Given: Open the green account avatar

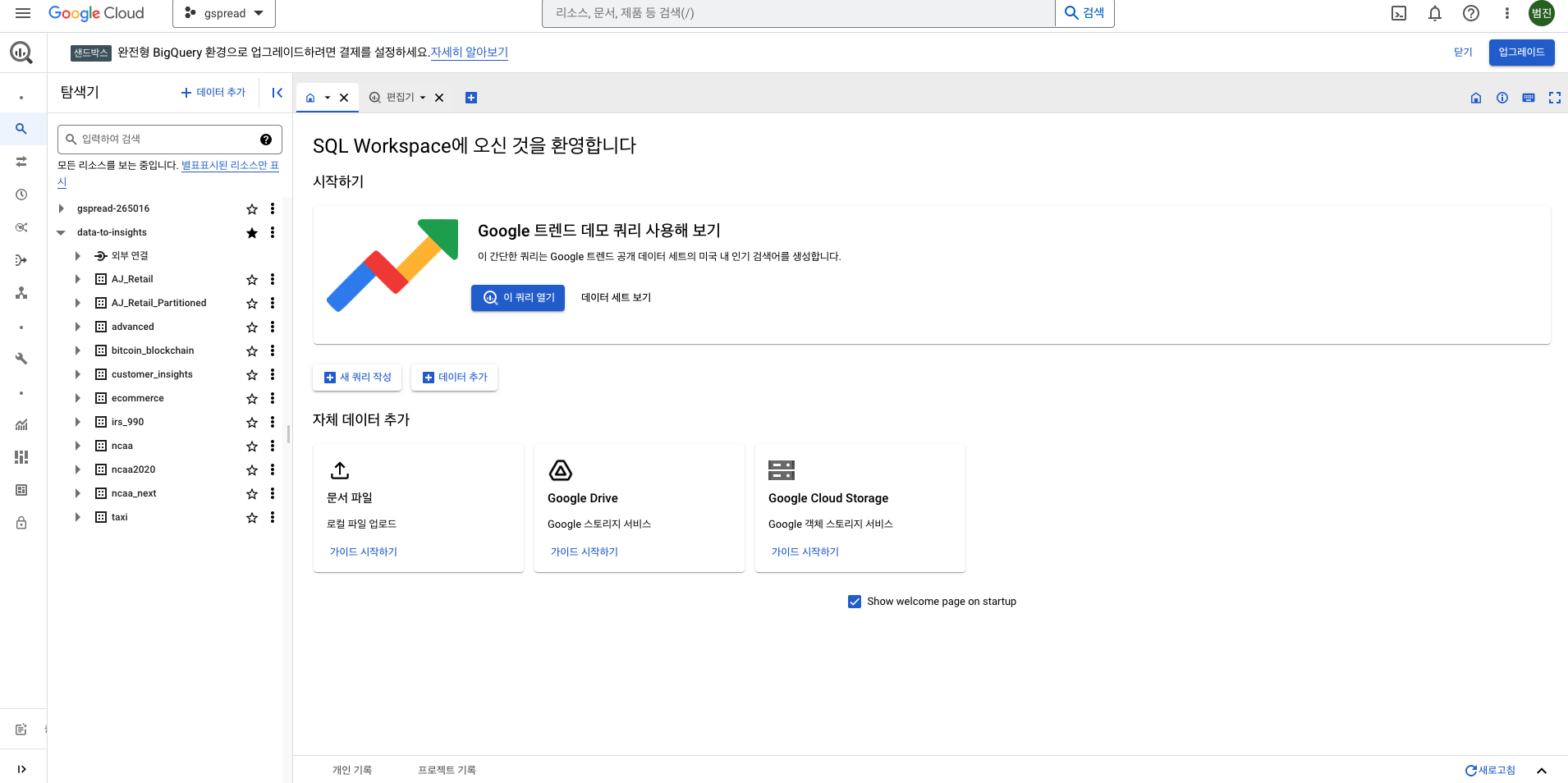Looking at the screenshot, I should coord(1541,13).
